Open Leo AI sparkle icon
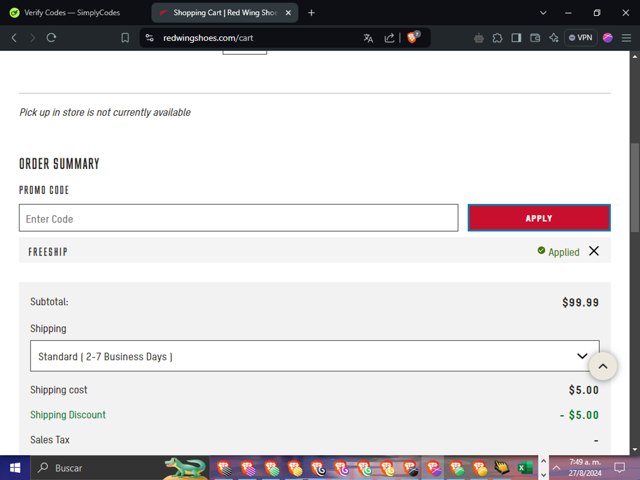 pyautogui.click(x=553, y=38)
